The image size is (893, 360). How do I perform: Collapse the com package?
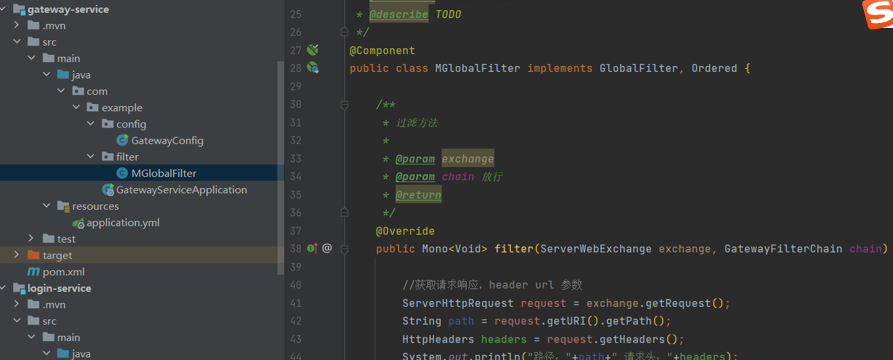61,91
